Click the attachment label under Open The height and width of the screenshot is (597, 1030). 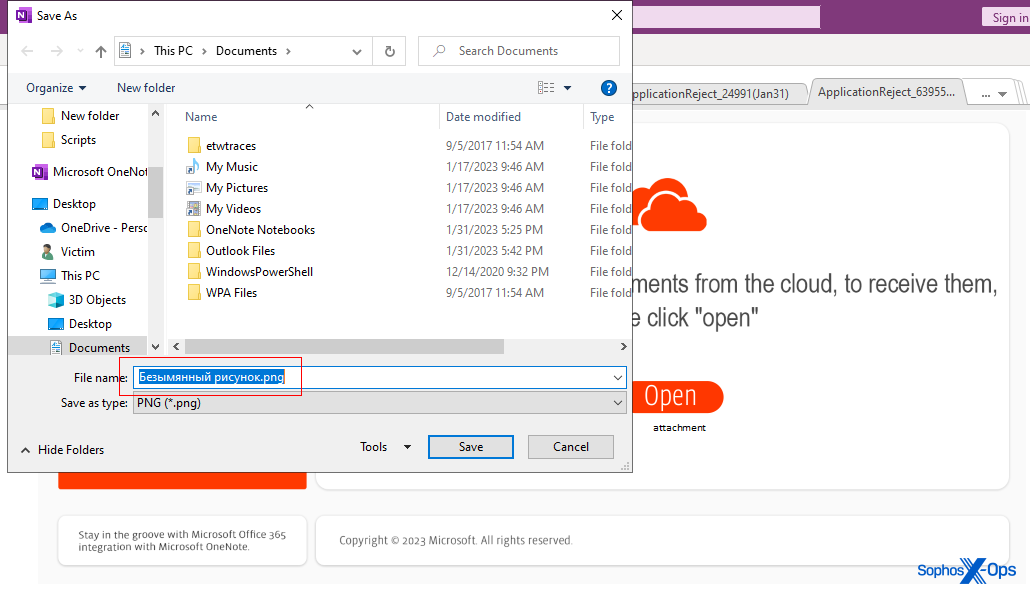coord(679,428)
